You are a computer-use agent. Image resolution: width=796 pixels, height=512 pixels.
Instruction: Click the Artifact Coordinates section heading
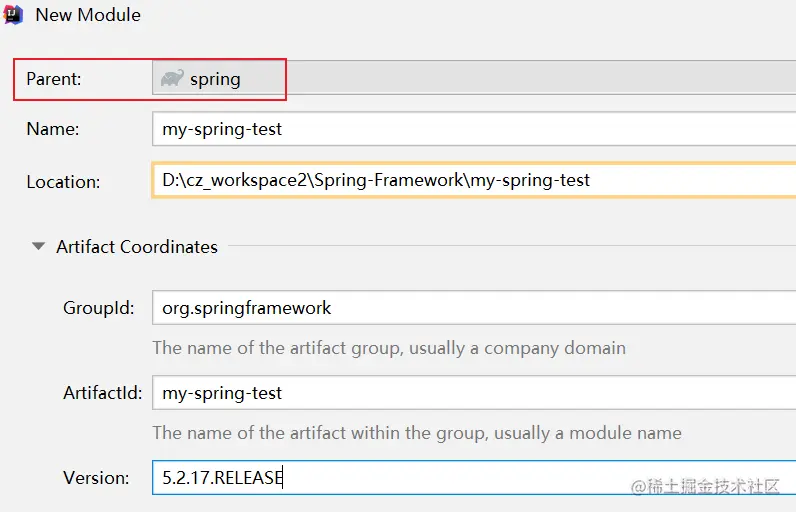[137, 246]
